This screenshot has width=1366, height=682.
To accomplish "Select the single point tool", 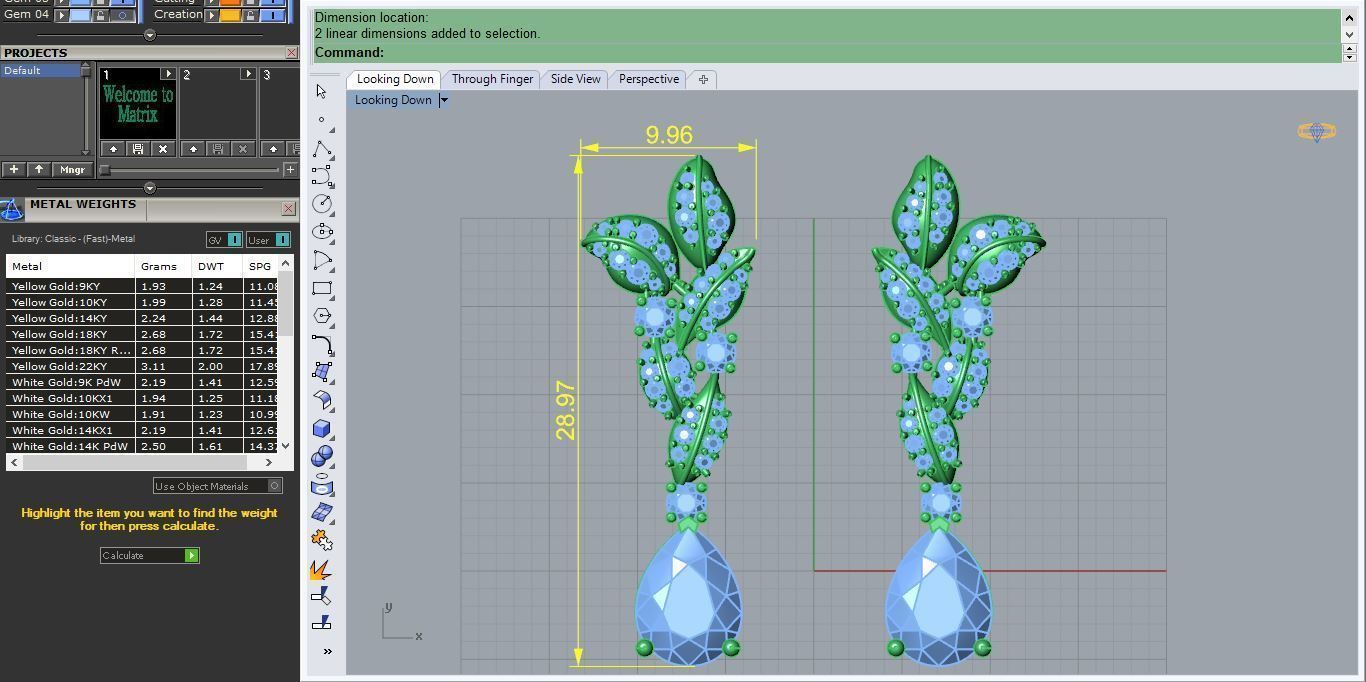I will click(x=321, y=119).
